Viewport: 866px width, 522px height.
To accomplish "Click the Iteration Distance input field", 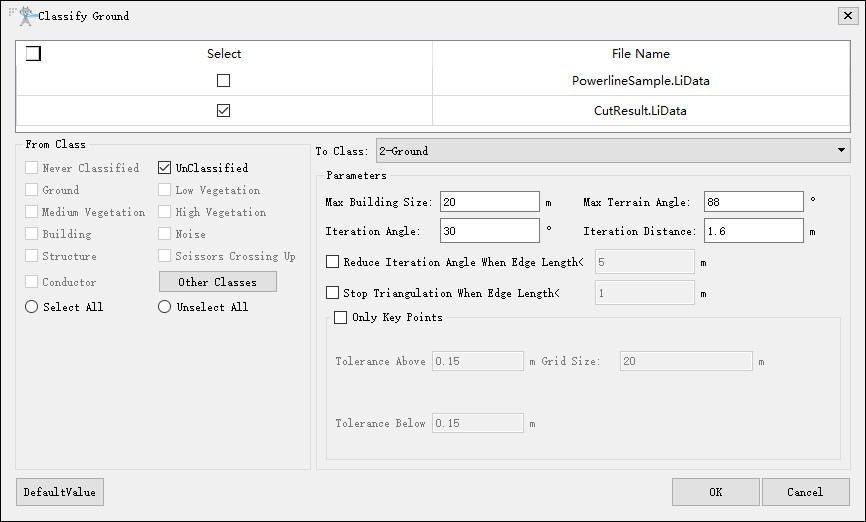I will [753, 230].
